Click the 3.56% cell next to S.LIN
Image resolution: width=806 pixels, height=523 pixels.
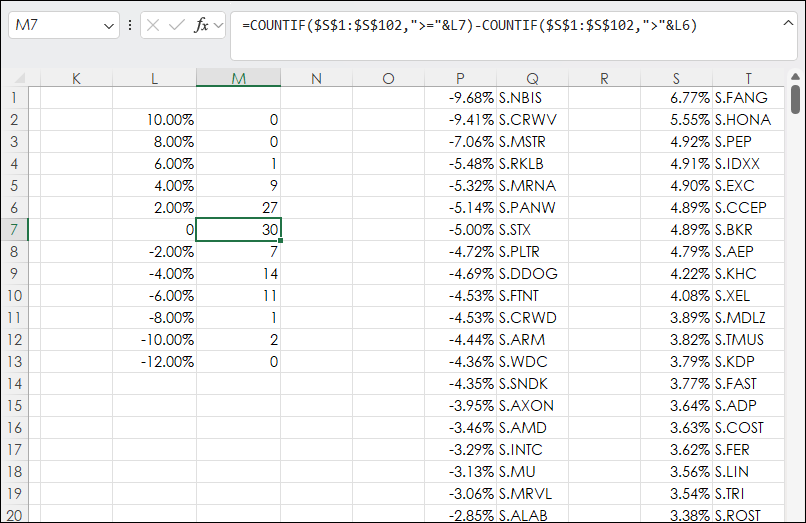click(676, 472)
